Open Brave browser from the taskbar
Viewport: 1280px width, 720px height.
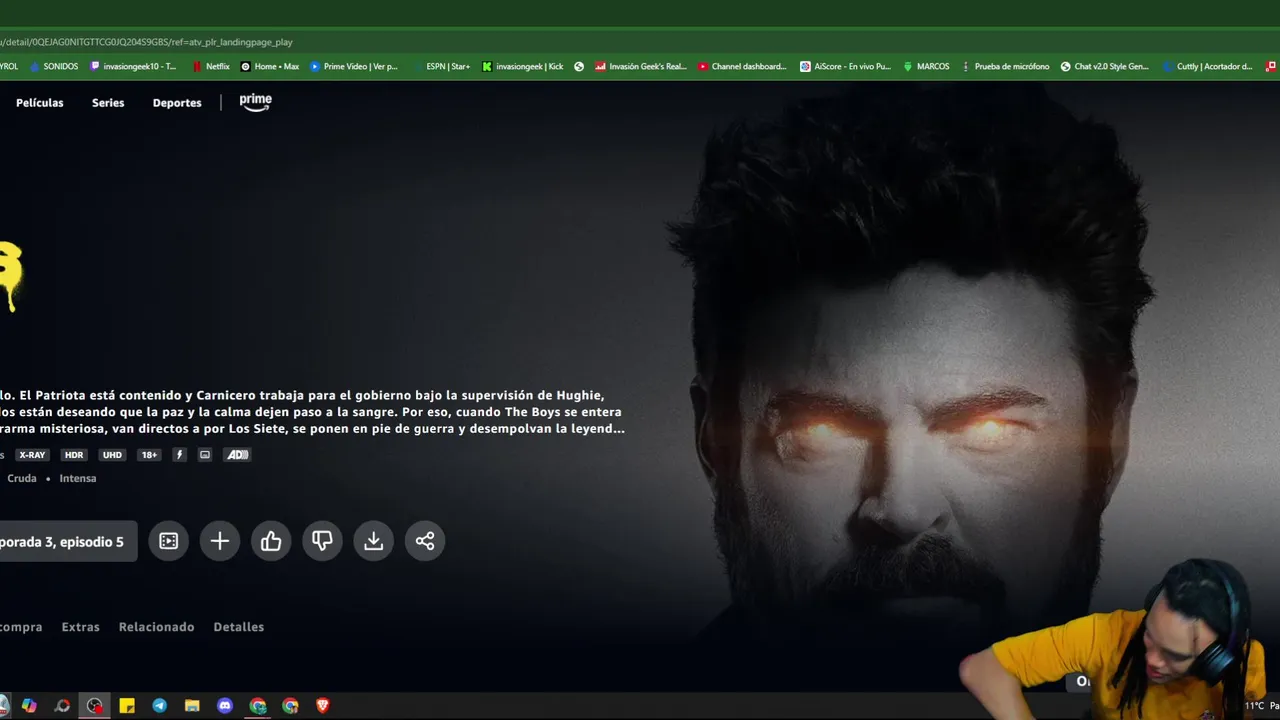coord(322,706)
